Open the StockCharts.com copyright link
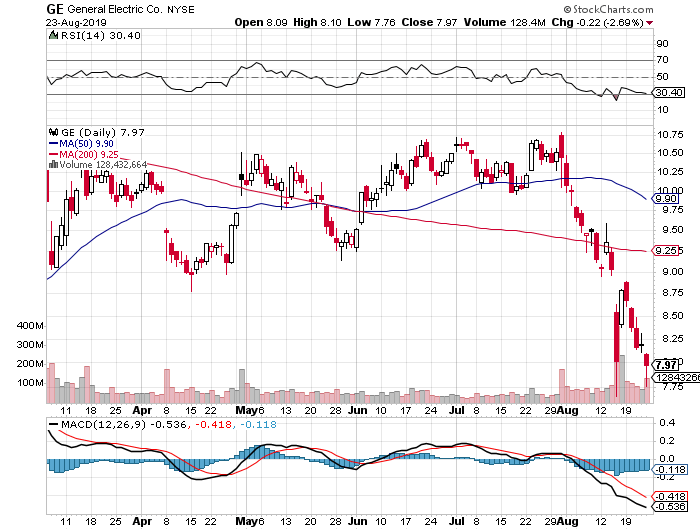This screenshot has height=530, width=700. coord(608,9)
